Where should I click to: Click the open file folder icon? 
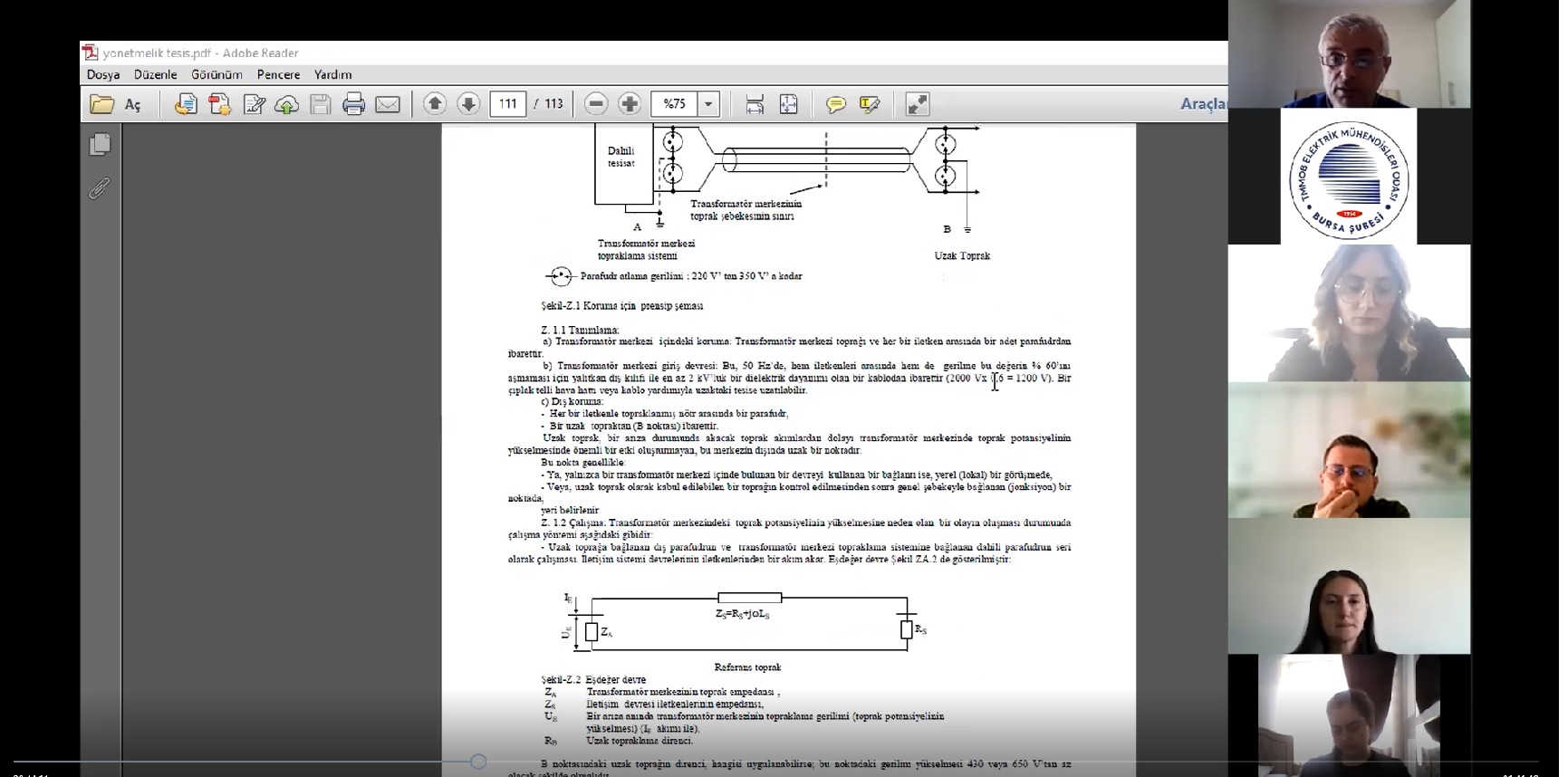pos(101,105)
